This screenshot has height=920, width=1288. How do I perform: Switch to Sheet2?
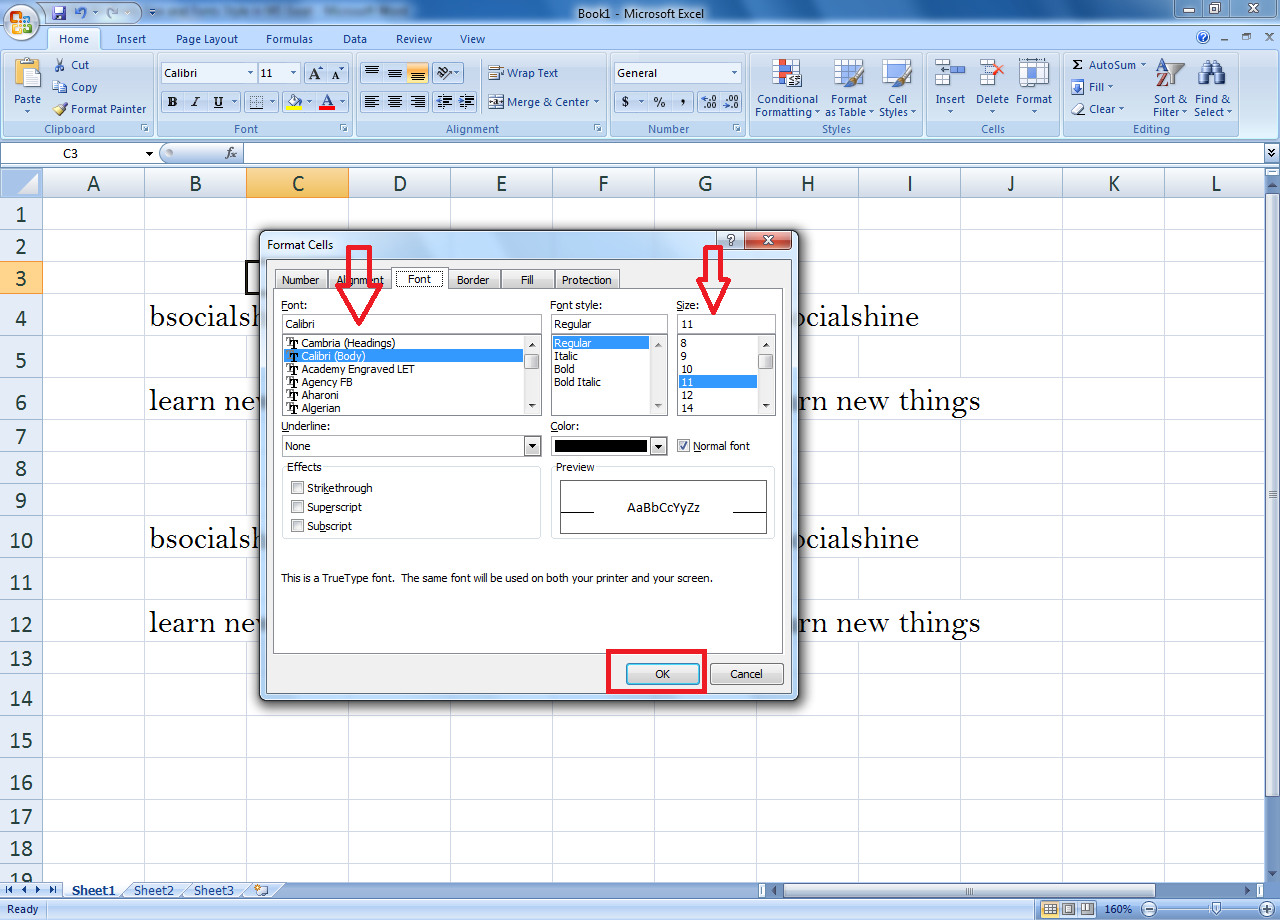tap(153, 889)
